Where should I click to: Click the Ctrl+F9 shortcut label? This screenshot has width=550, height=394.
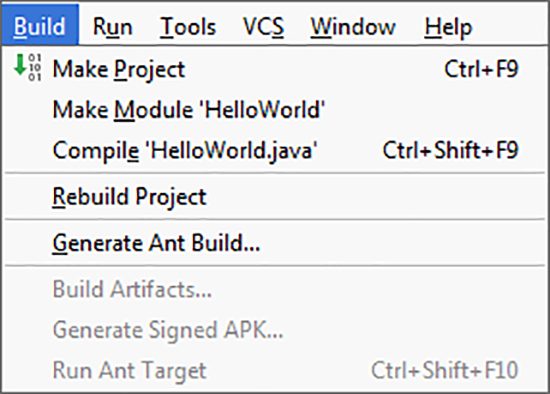[x=481, y=69]
